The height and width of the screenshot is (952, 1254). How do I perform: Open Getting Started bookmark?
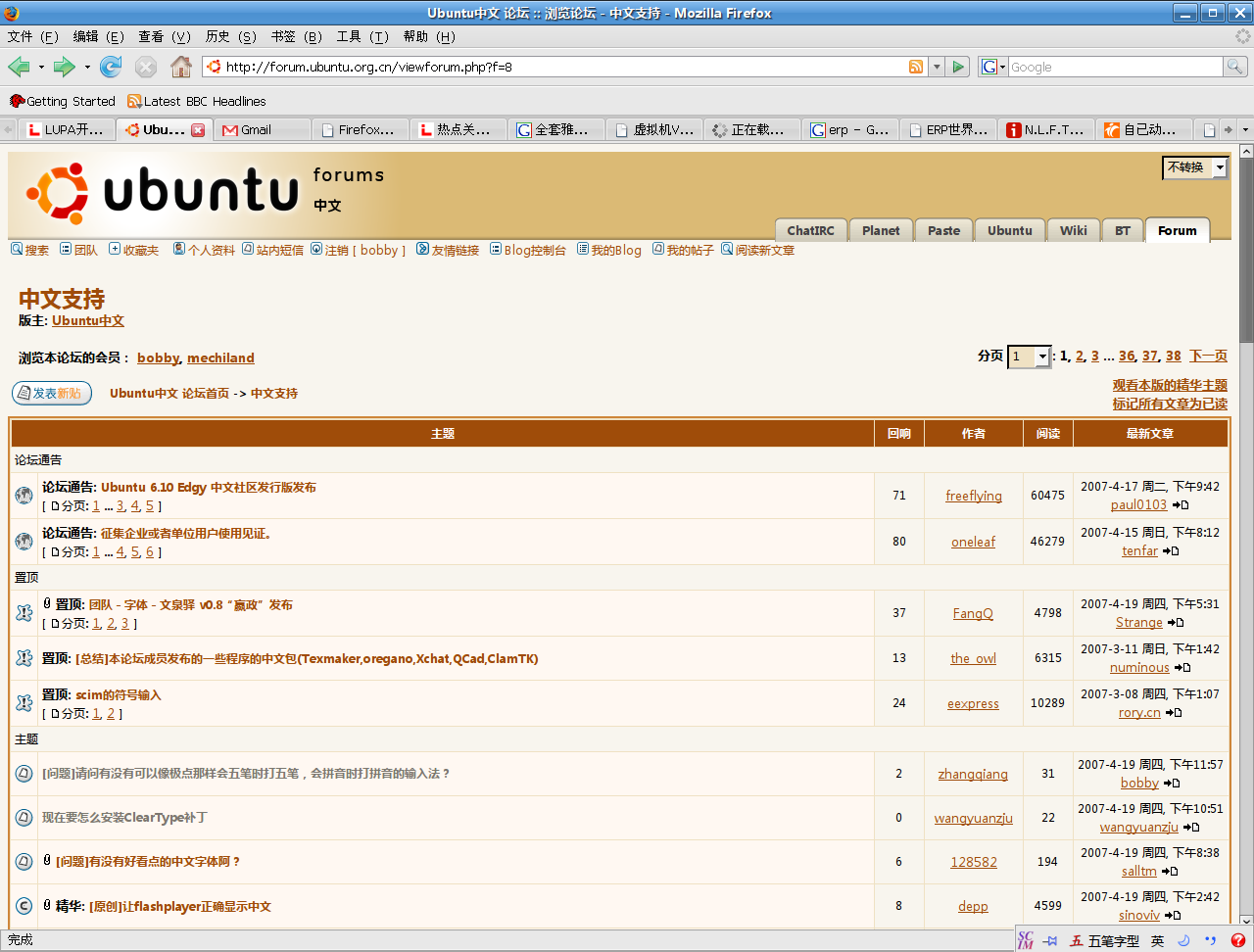63,101
